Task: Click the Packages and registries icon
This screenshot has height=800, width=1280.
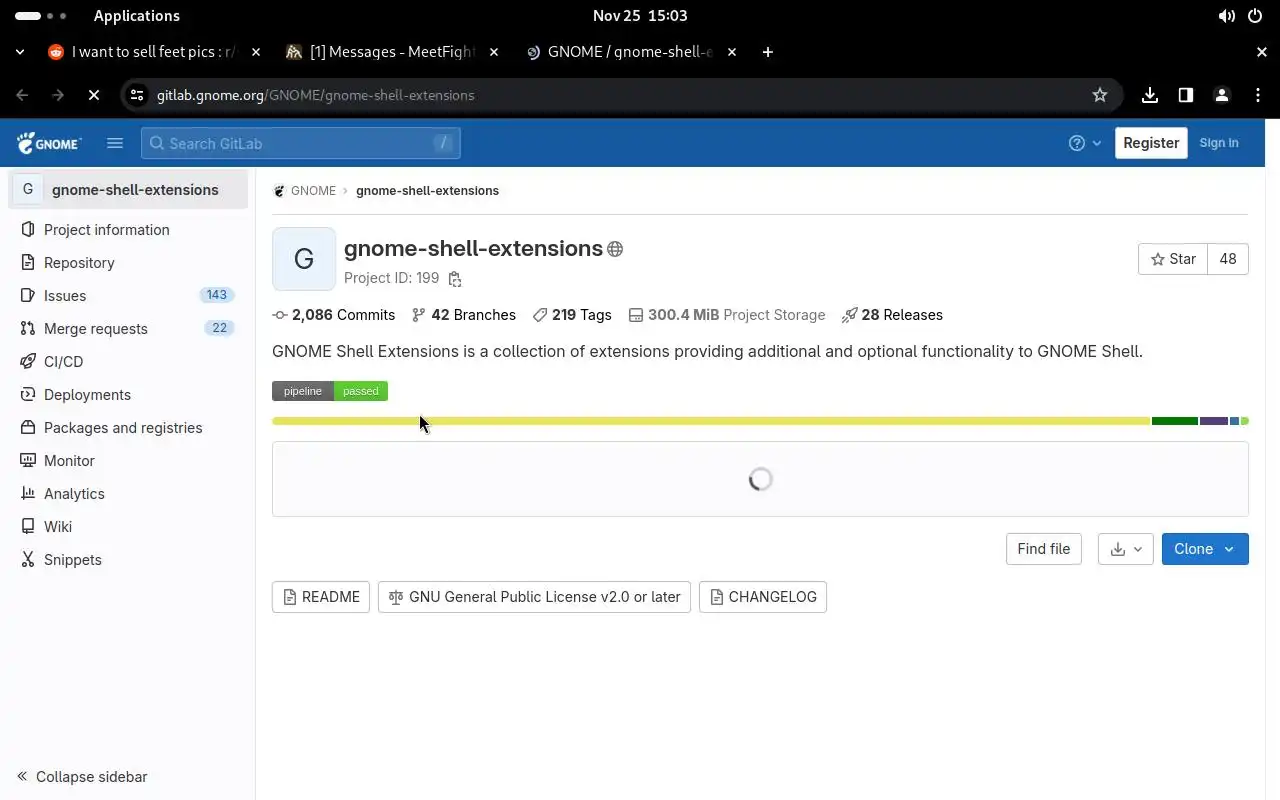Action: point(28,428)
